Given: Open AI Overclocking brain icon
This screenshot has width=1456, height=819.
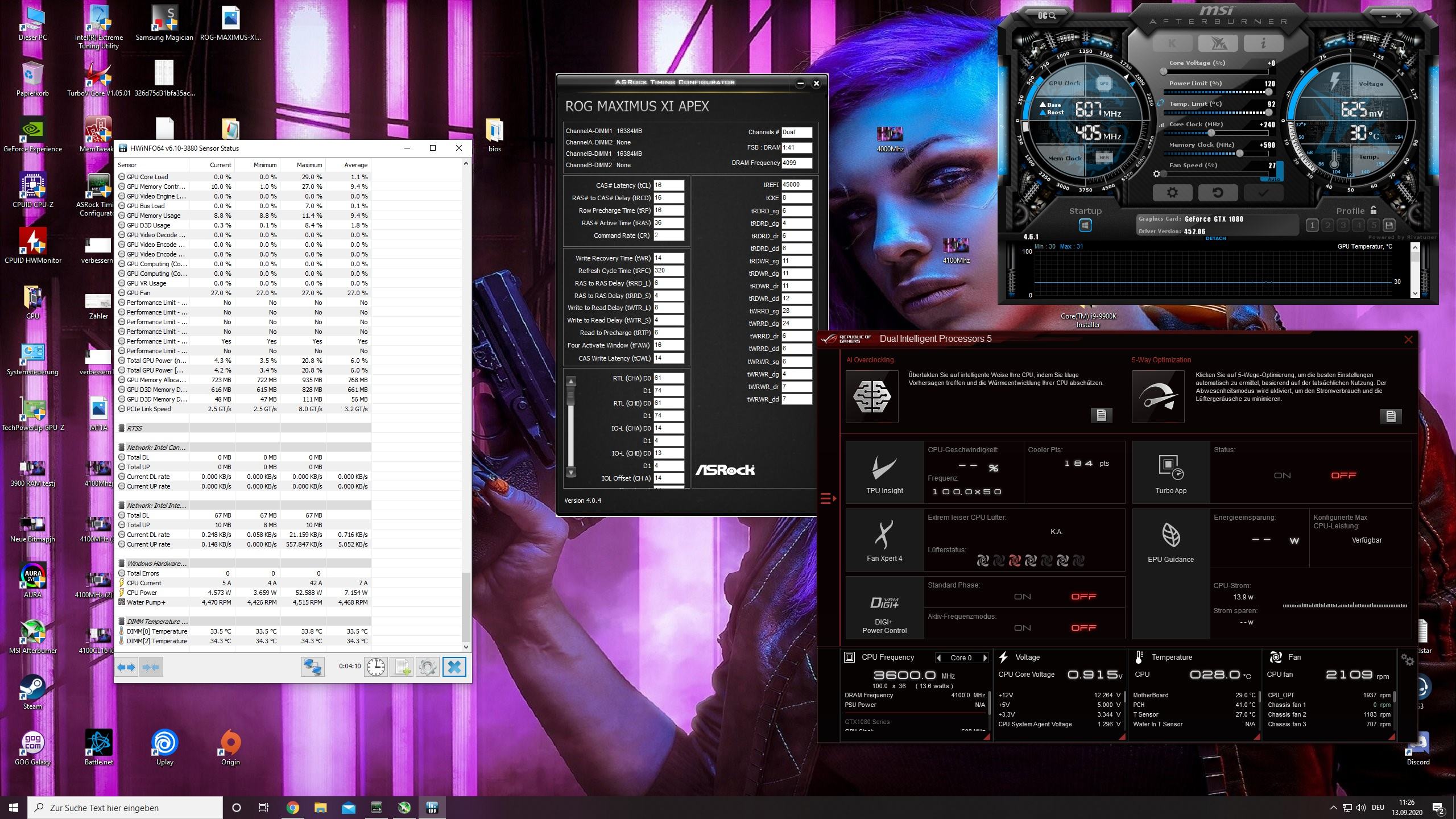Looking at the screenshot, I should pyautogui.click(x=872, y=396).
